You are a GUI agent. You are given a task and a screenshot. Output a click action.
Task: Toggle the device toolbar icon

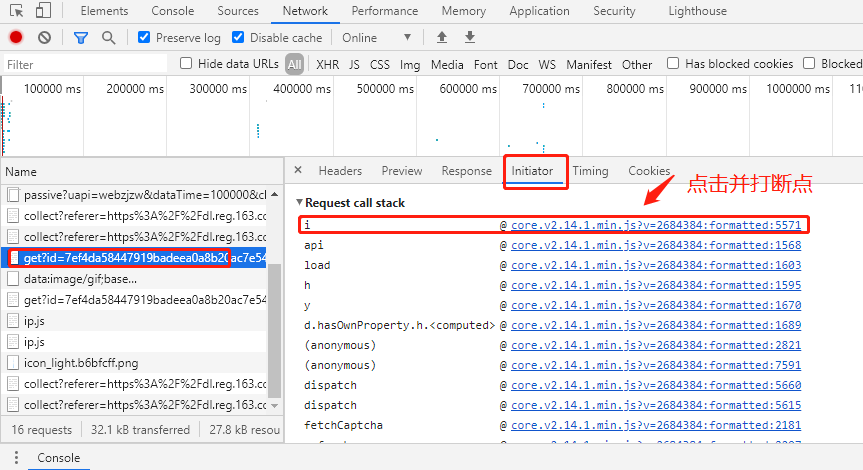[x=43, y=10]
